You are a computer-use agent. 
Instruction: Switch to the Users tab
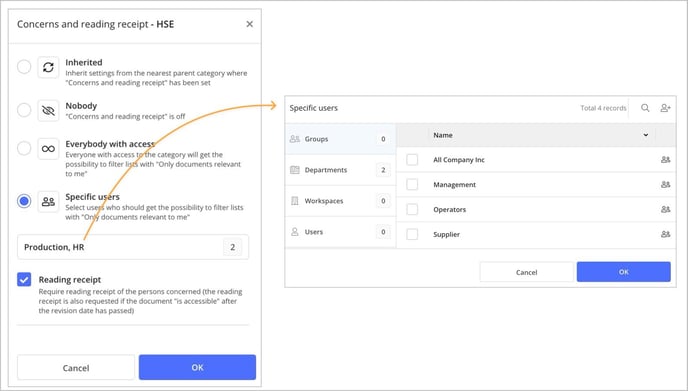click(340, 232)
